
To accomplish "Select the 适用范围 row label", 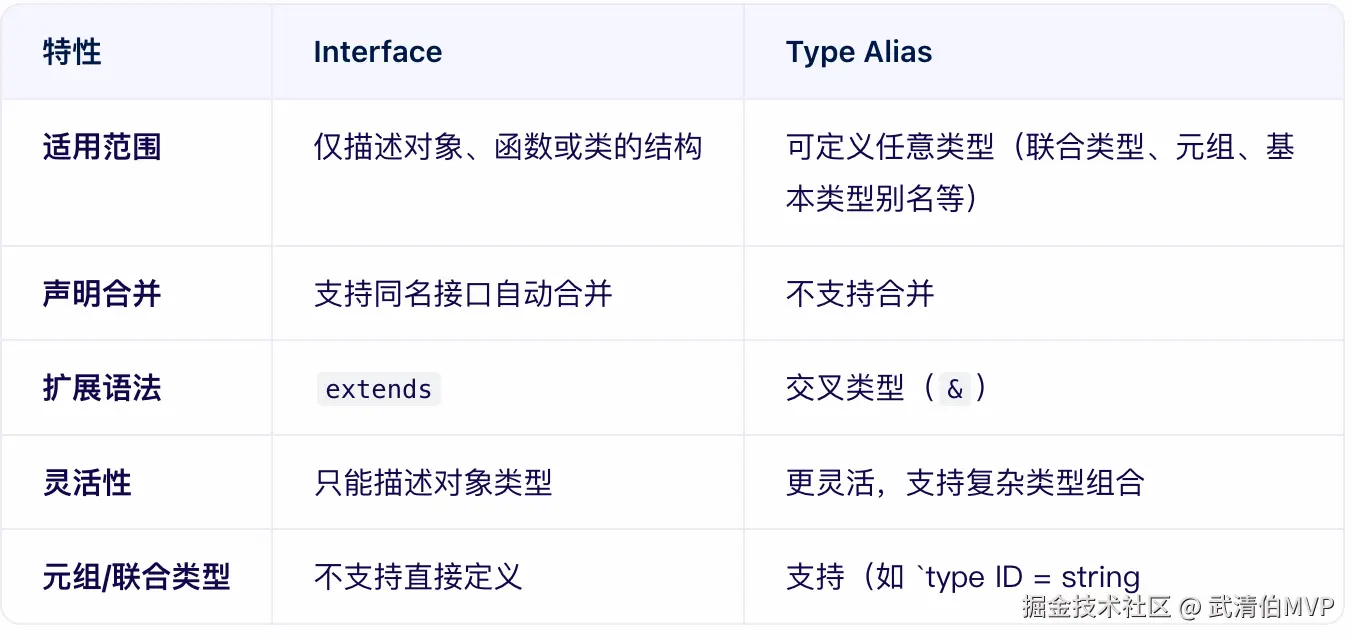I will 102,148.
